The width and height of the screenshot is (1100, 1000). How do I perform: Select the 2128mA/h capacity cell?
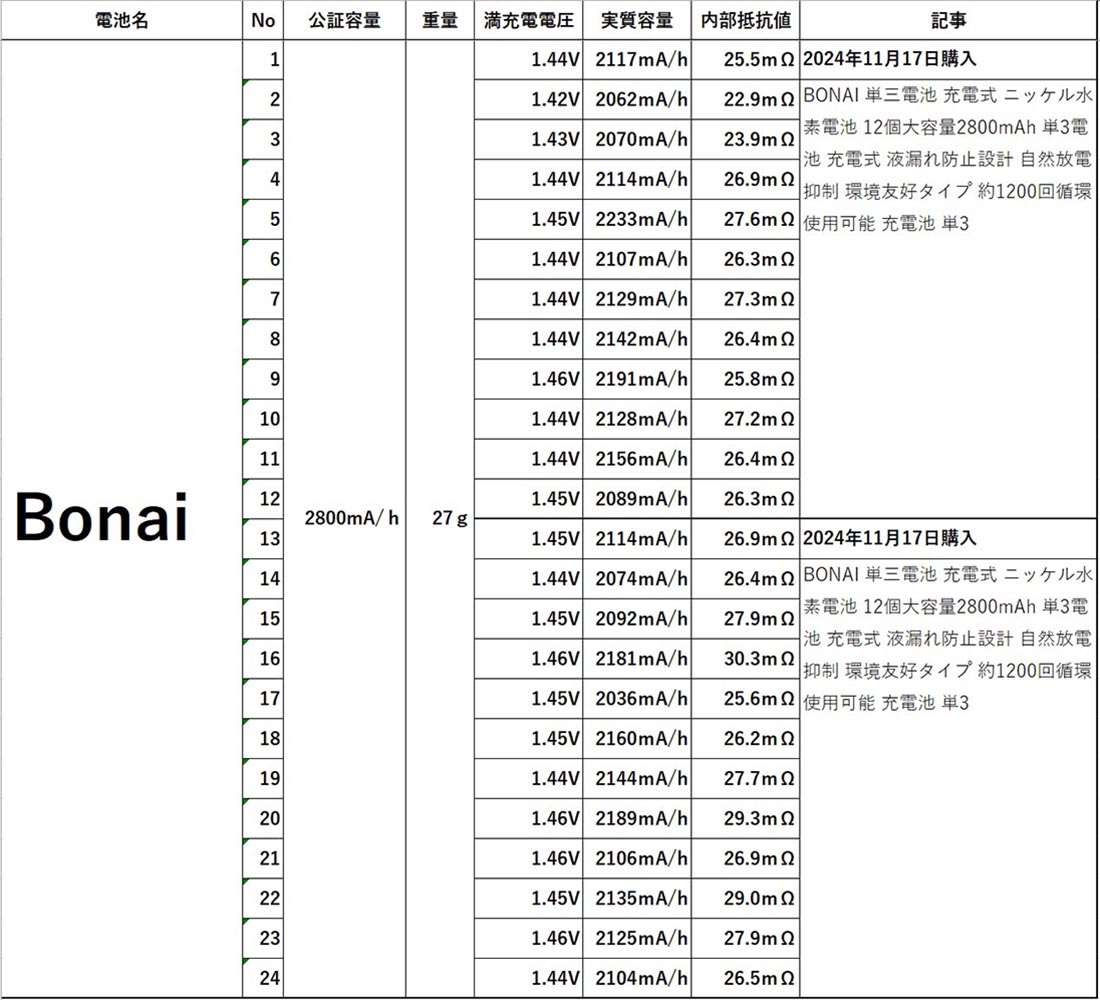[637, 420]
